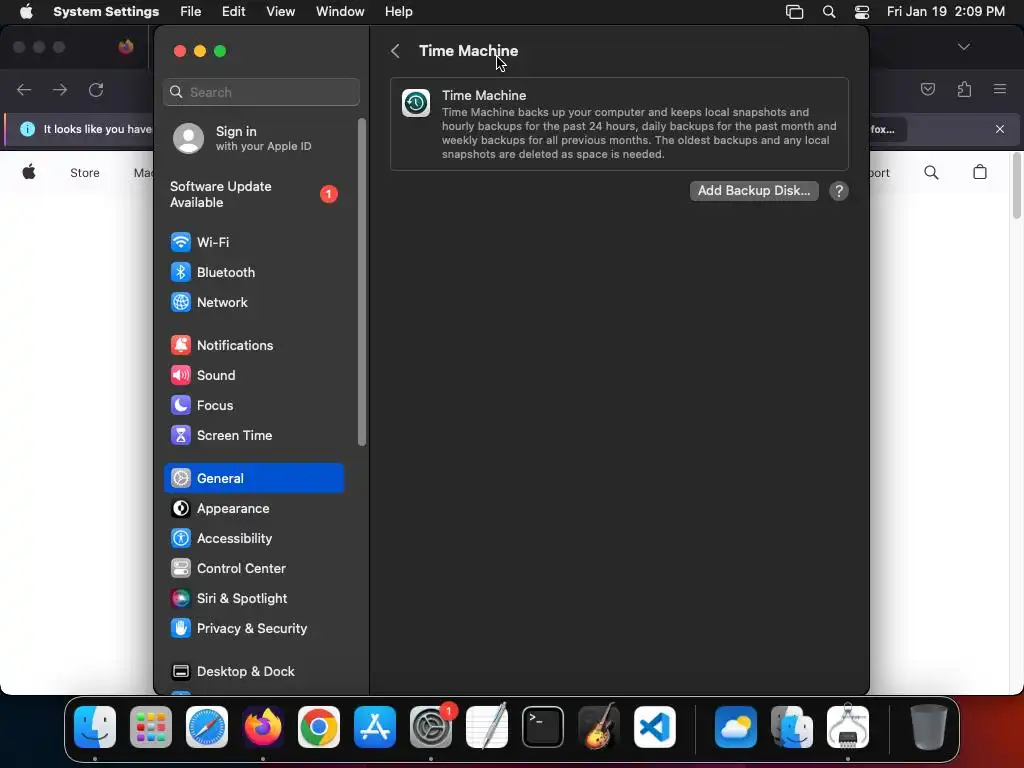Open the Apple menu

point(26,12)
